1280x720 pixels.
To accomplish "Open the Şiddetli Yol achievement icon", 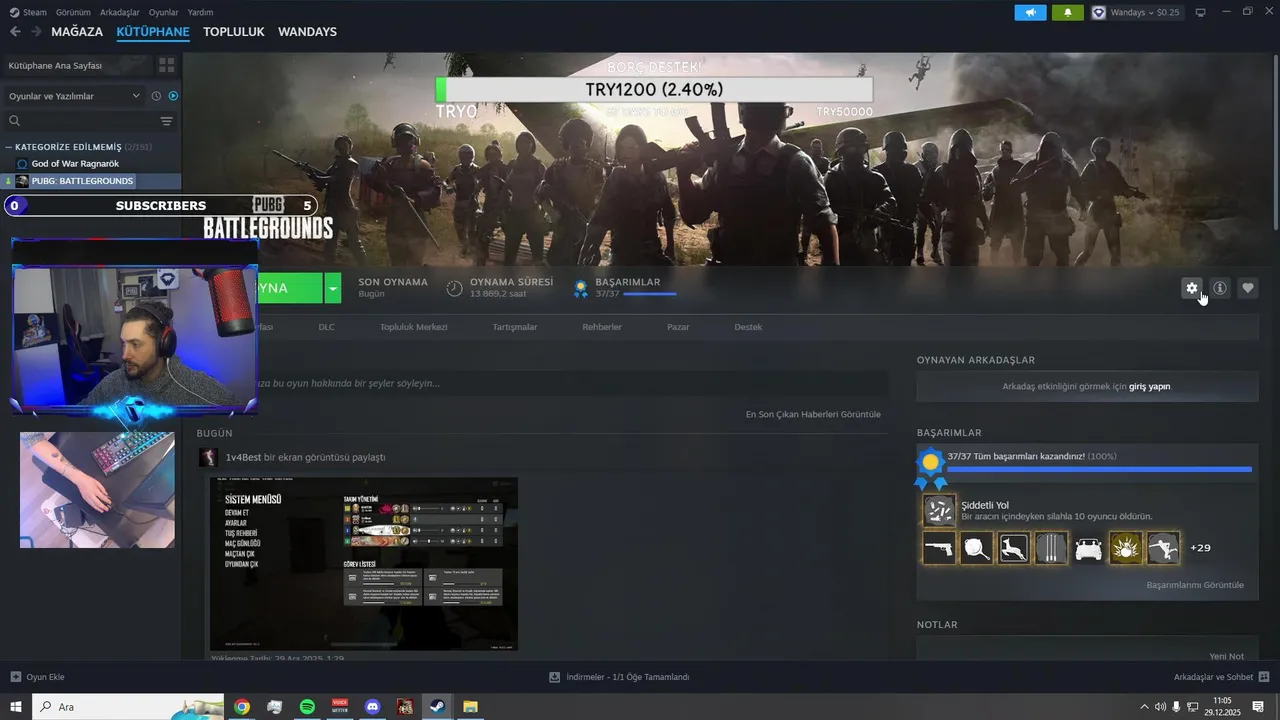I will [x=939, y=510].
